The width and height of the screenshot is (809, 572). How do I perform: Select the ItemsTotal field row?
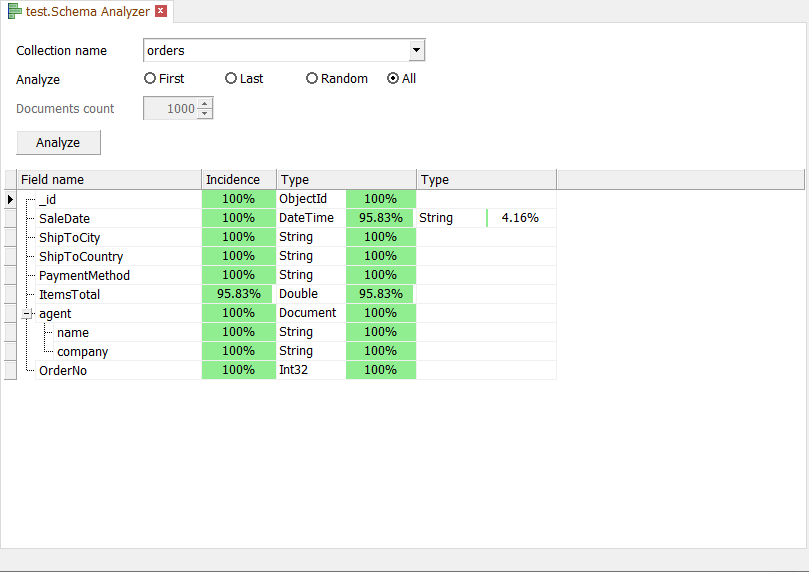[x=69, y=294]
